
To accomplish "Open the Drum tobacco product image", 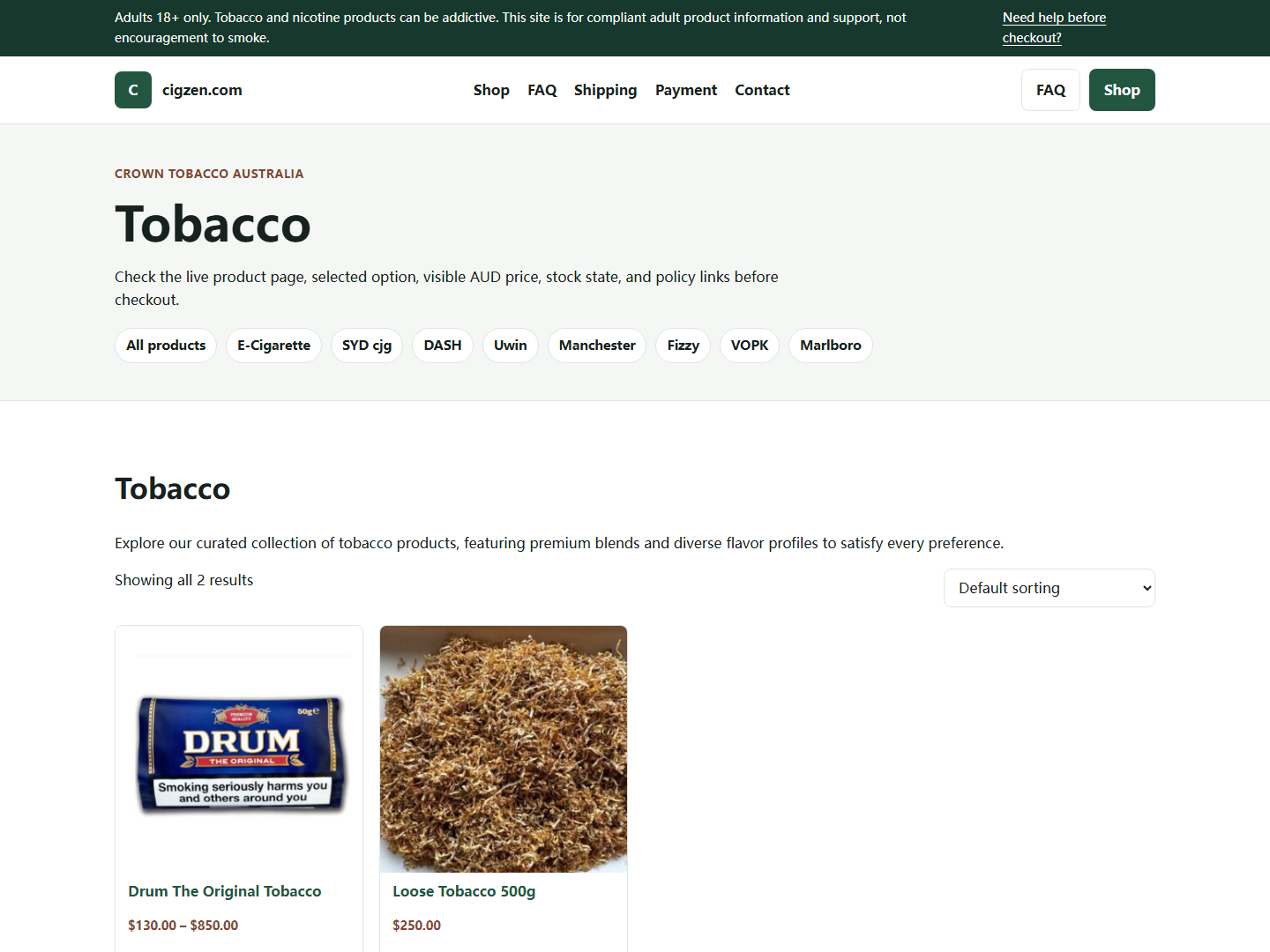I will click(x=239, y=749).
